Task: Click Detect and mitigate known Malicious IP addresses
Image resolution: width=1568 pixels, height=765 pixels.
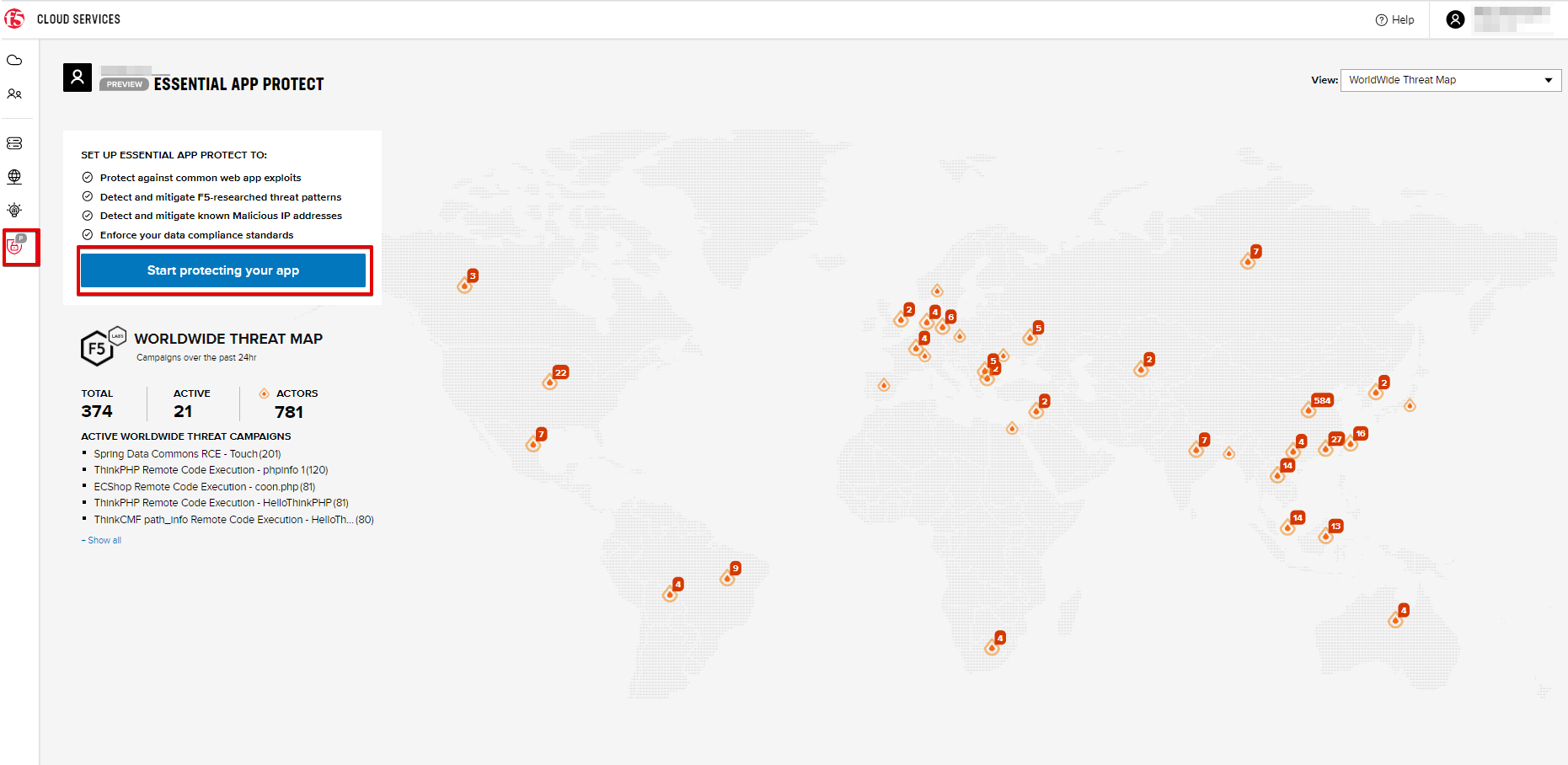Action: [x=221, y=216]
